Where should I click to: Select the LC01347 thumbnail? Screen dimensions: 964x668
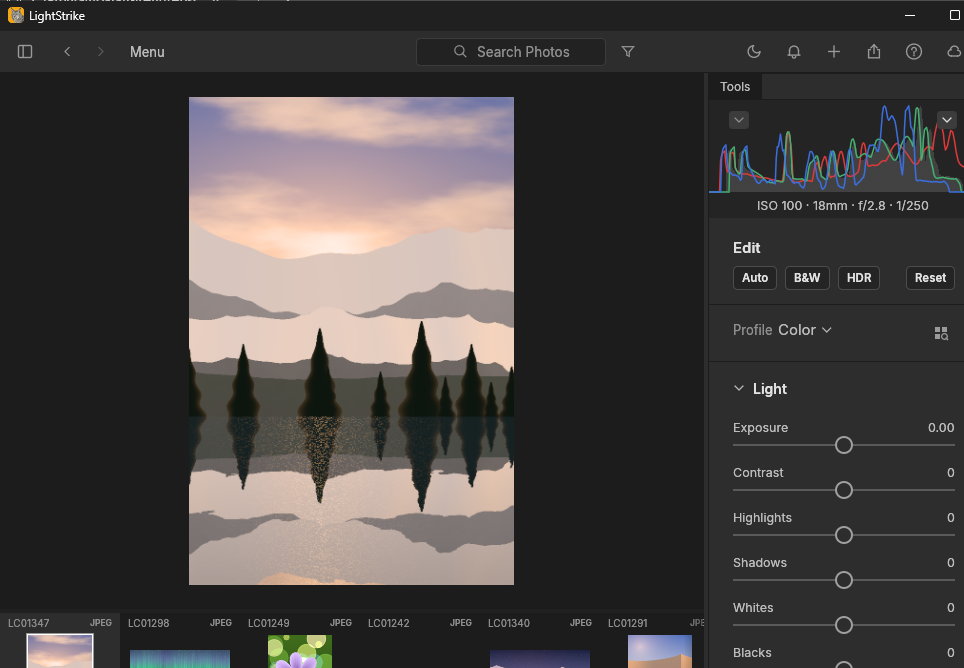pos(60,651)
